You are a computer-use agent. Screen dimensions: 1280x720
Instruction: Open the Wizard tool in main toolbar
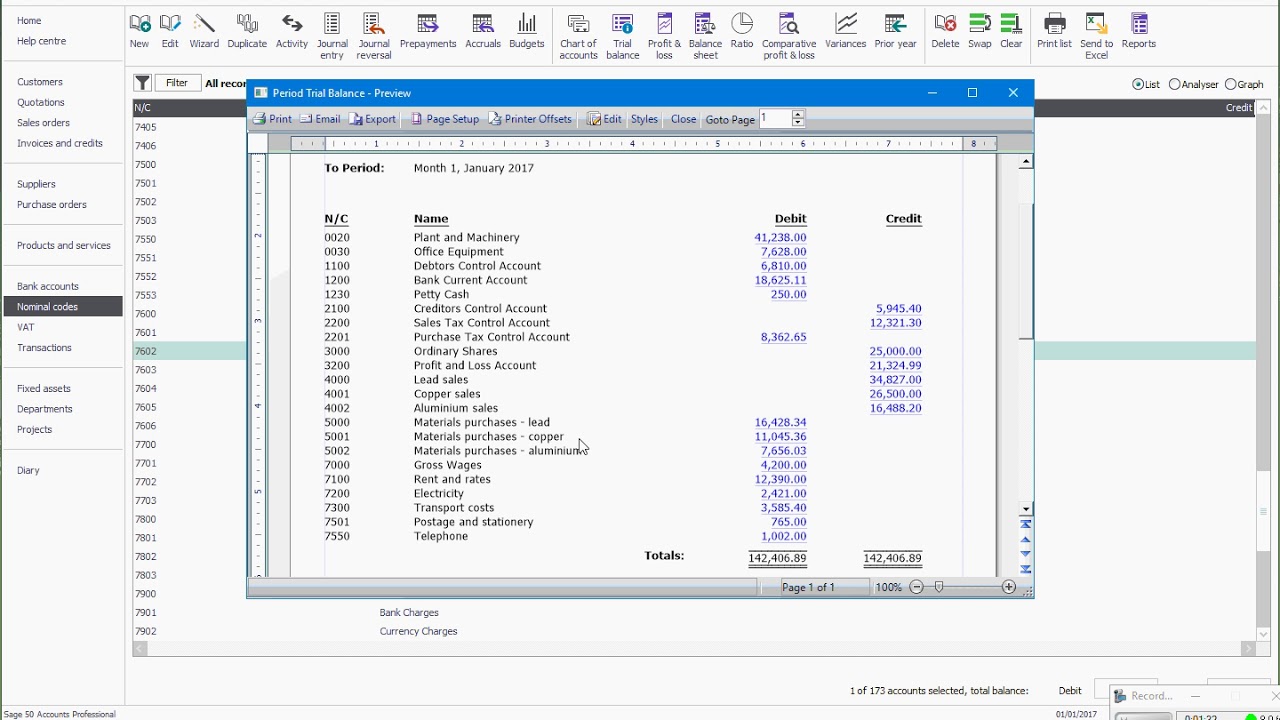[204, 31]
